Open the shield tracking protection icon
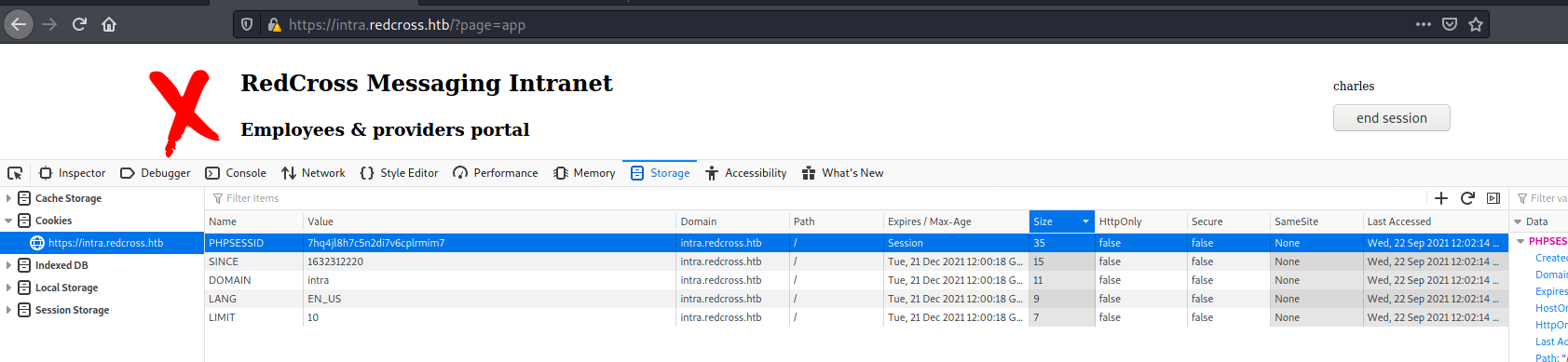Viewport: 1568px width, 362px height. coord(247,24)
